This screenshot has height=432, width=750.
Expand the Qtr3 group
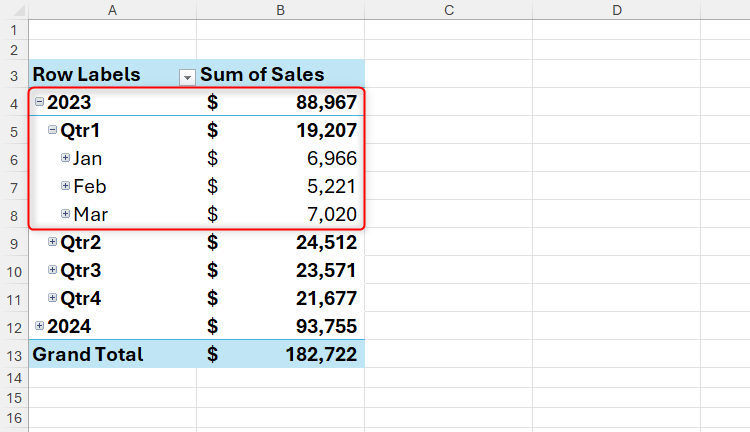52,270
